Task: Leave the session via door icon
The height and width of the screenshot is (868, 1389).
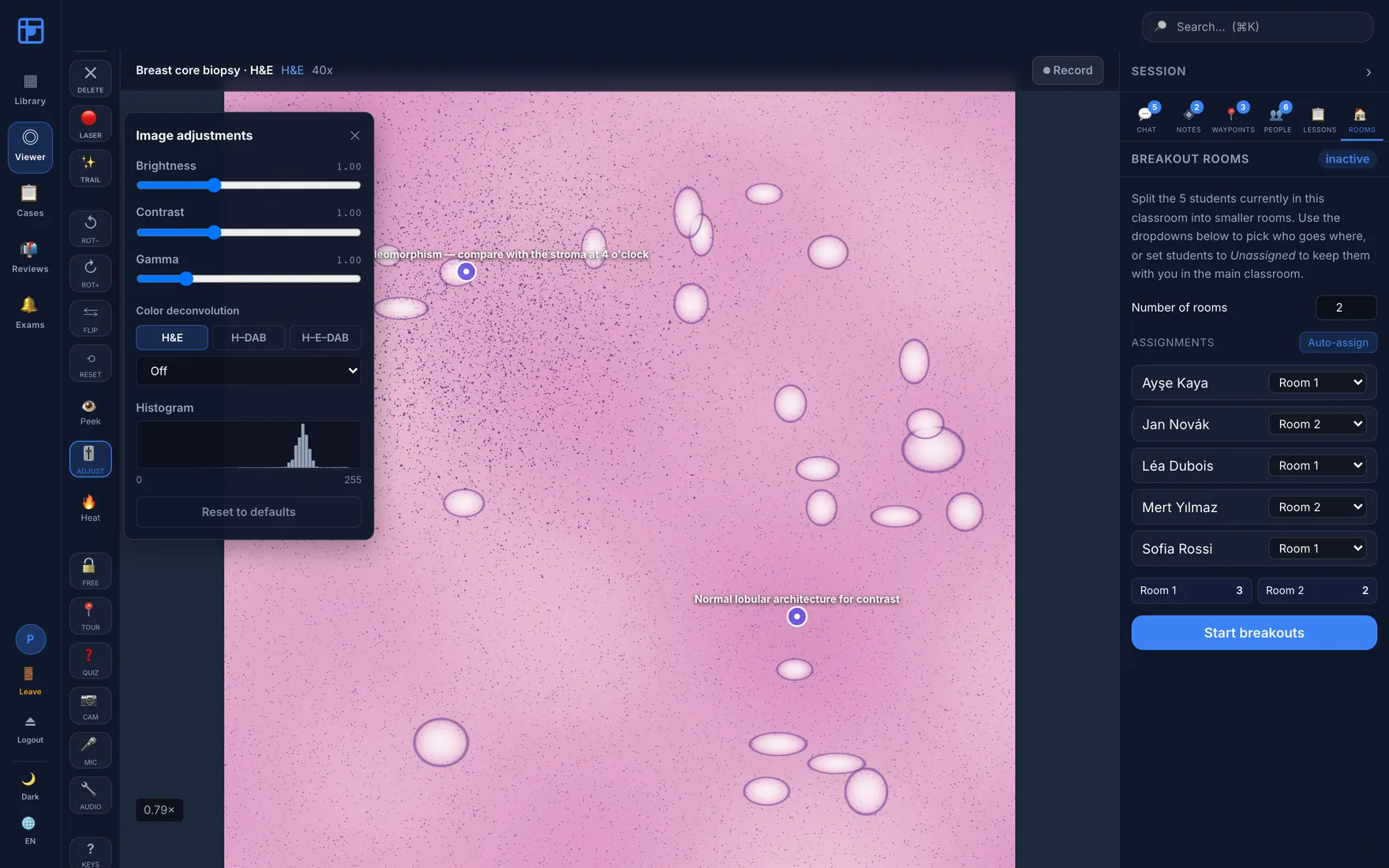Action: point(30,680)
